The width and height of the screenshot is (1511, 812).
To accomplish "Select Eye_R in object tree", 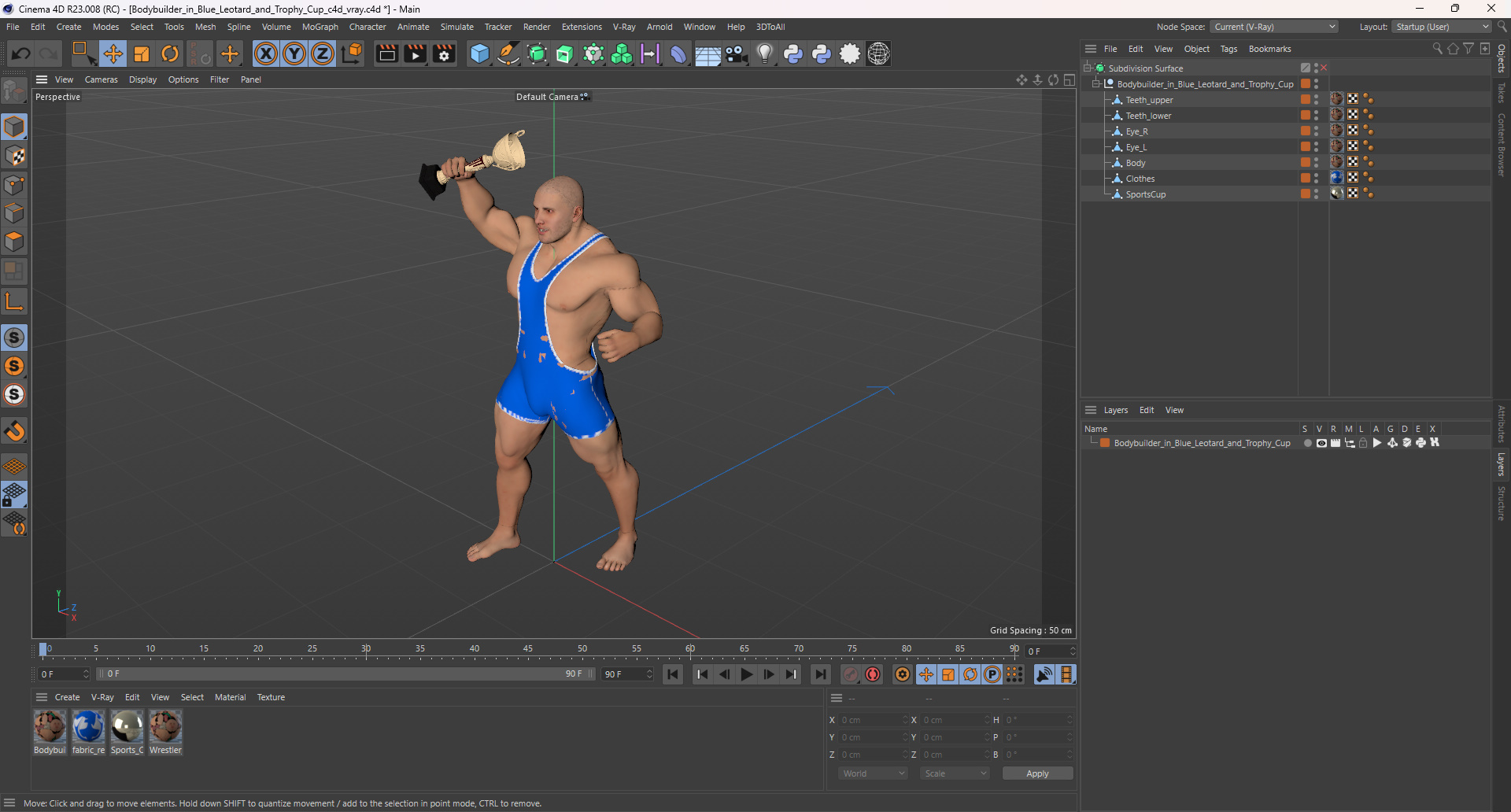I will click(1136, 131).
